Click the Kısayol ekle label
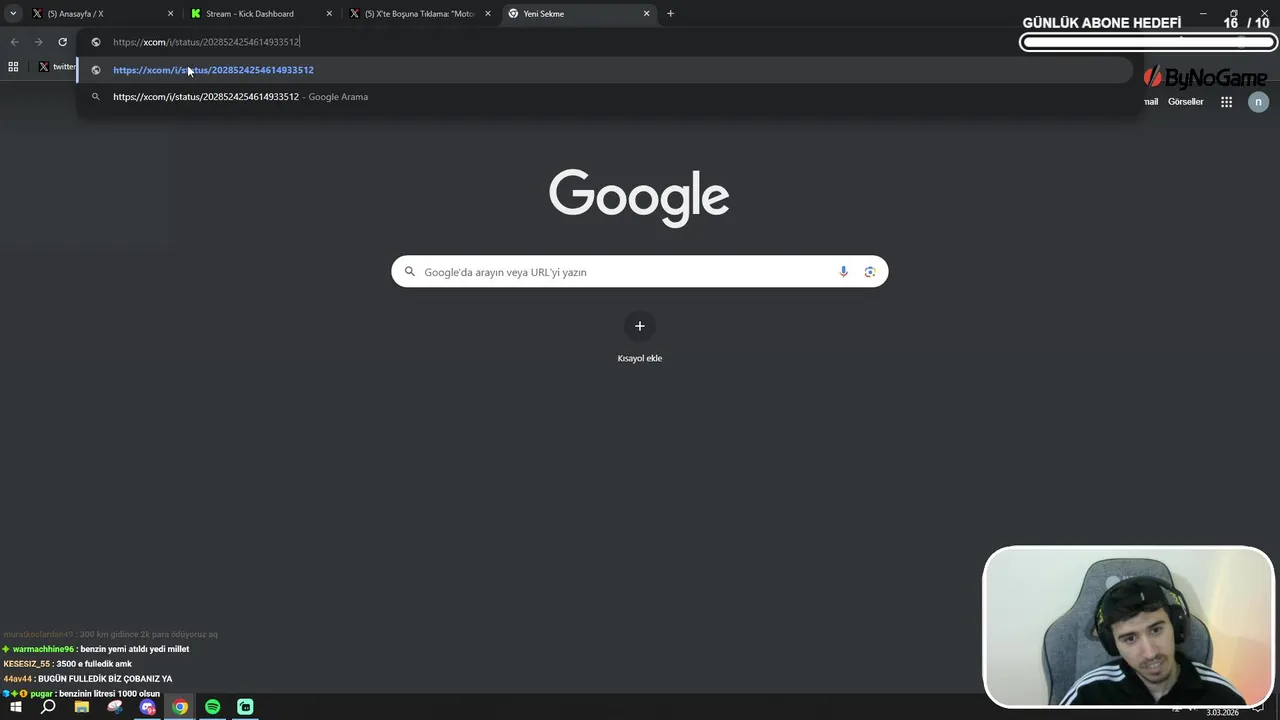Screen dimensions: 1280x720 (x=639, y=358)
